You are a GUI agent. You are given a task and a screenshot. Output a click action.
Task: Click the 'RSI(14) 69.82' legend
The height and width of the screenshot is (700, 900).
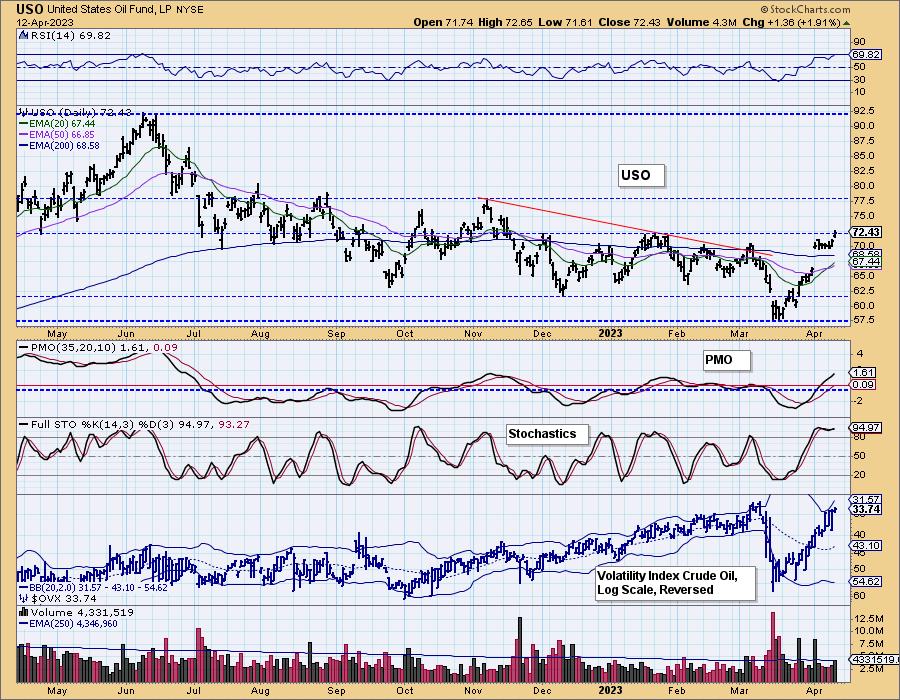70,36
